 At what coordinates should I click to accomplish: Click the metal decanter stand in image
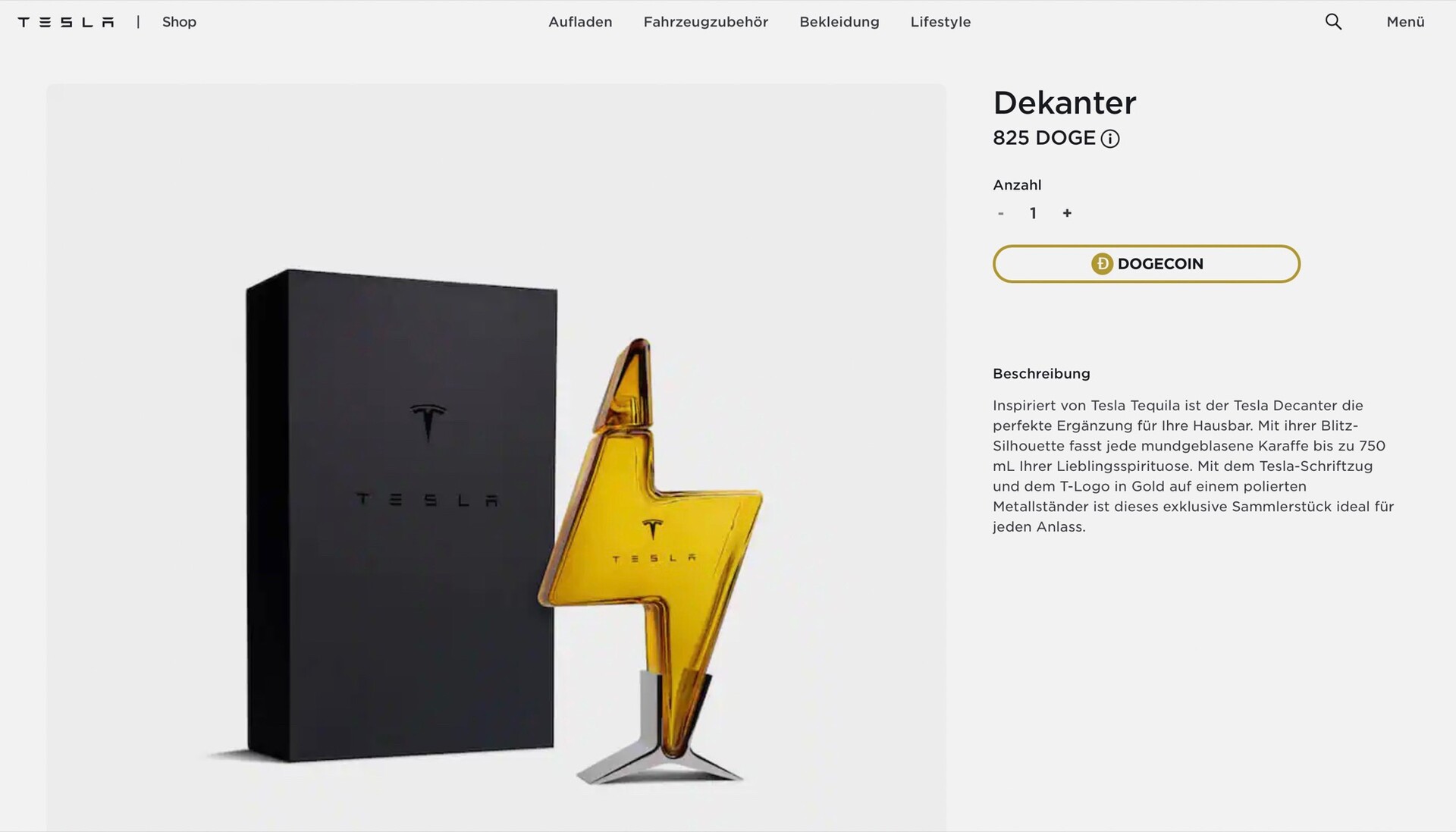click(660, 728)
